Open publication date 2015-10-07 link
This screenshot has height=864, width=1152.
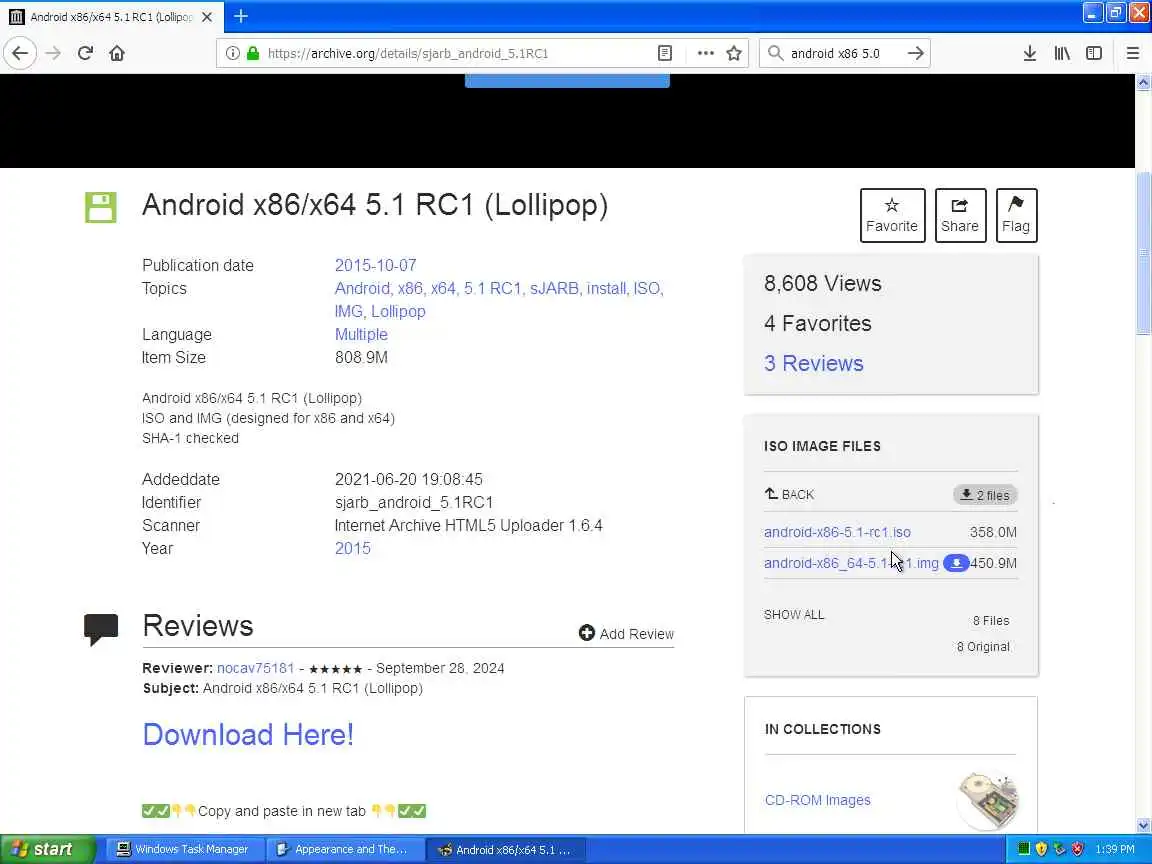tap(375, 265)
